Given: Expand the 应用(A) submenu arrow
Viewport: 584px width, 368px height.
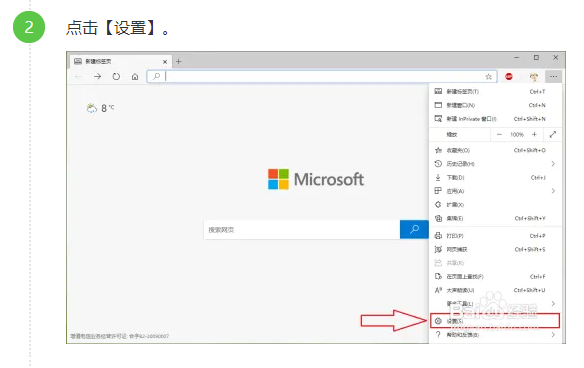Looking at the screenshot, I should coord(553,191).
